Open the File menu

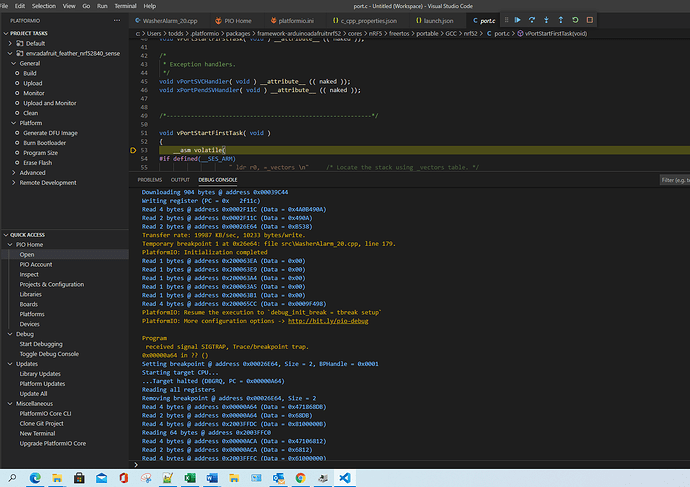tap(4, 6)
